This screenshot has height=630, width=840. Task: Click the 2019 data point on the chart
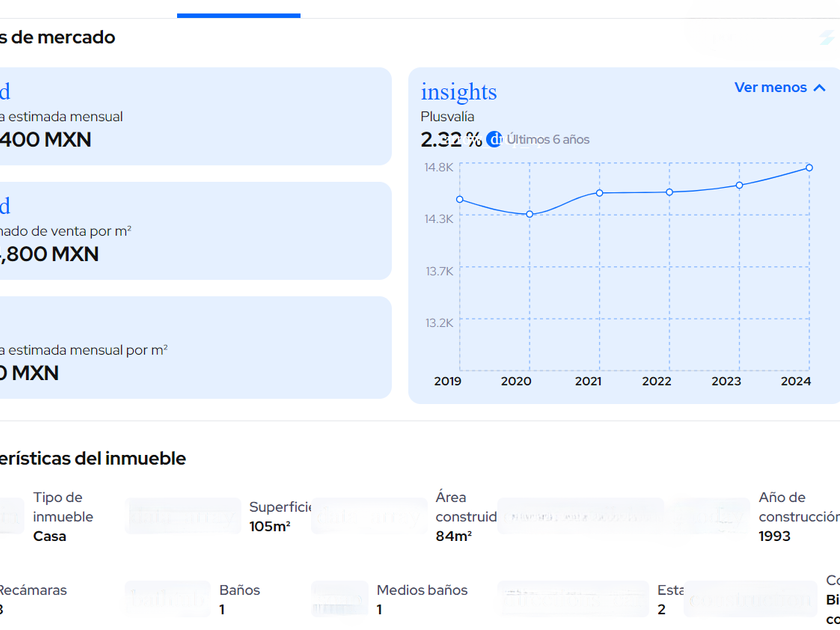coord(460,199)
